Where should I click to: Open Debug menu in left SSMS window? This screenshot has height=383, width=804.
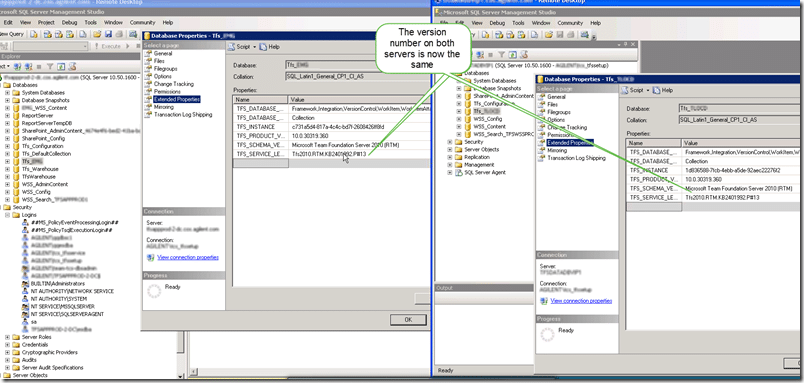69,23
